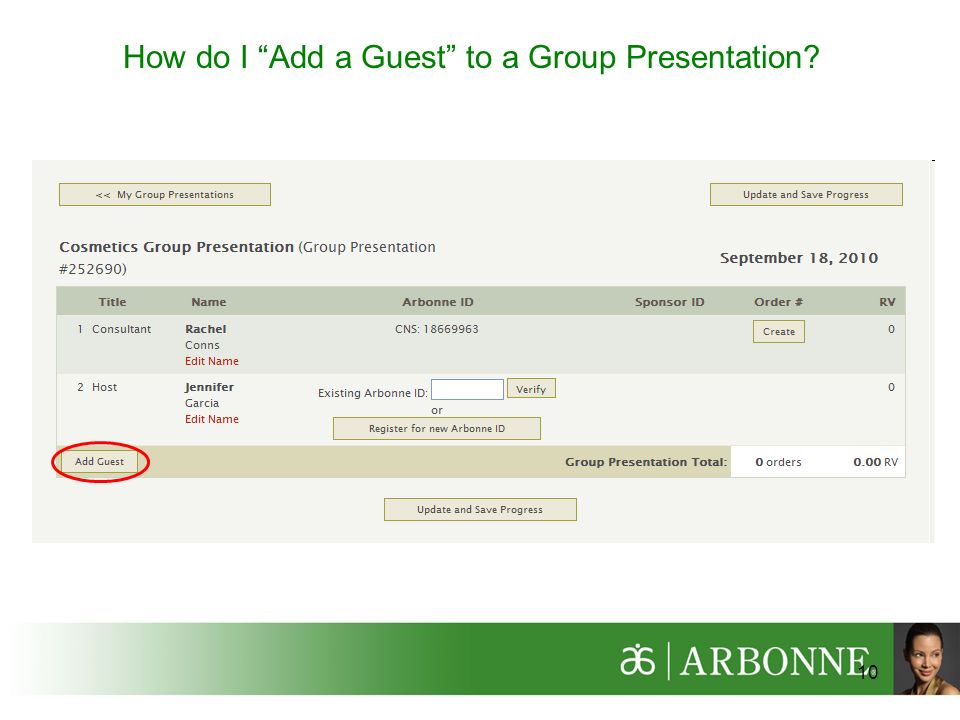960x720 pixels.
Task: Click the 0.00 RV total
Action: coord(876,462)
